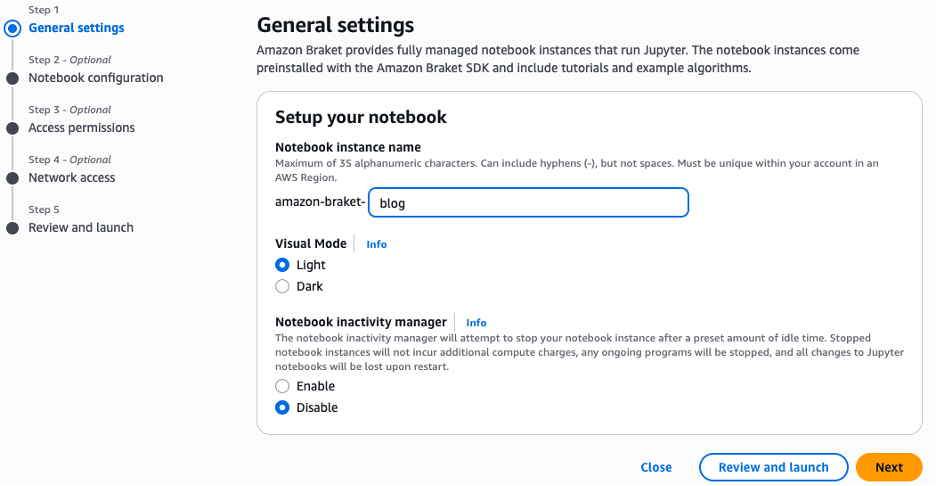Go to Notebook configuration step
Screen dimensions: 936x486
coord(96,78)
